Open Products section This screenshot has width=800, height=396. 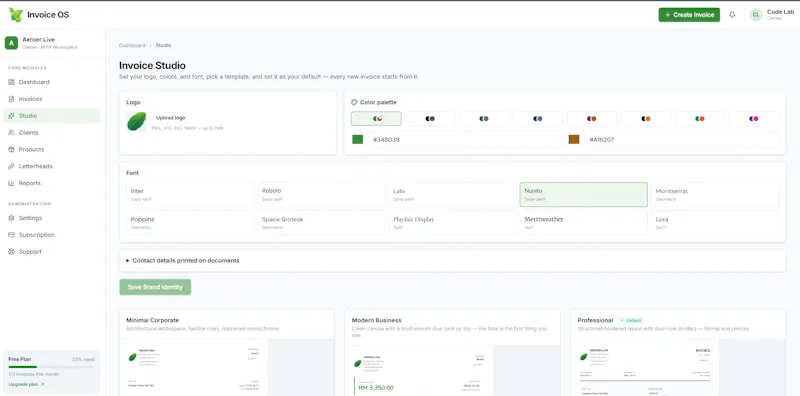pyautogui.click(x=51, y=150)
